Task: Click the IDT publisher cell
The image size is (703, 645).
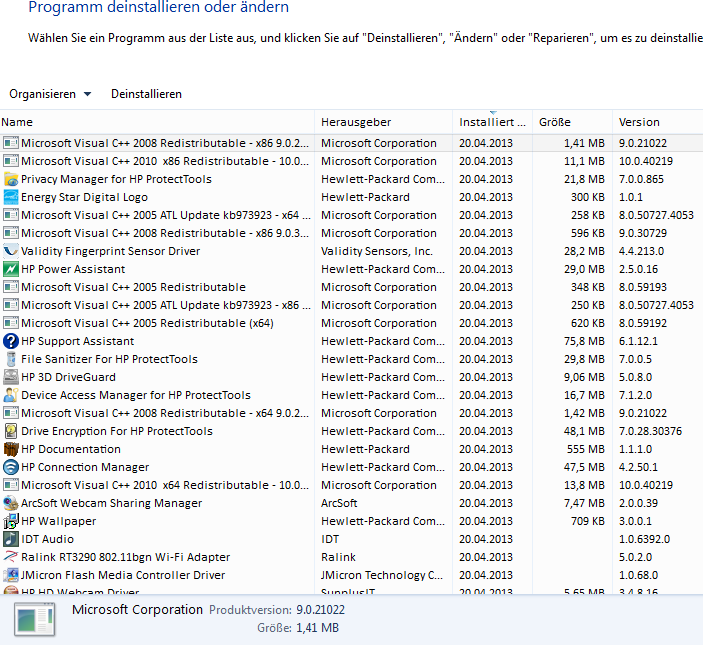Action: click(330, 539)
